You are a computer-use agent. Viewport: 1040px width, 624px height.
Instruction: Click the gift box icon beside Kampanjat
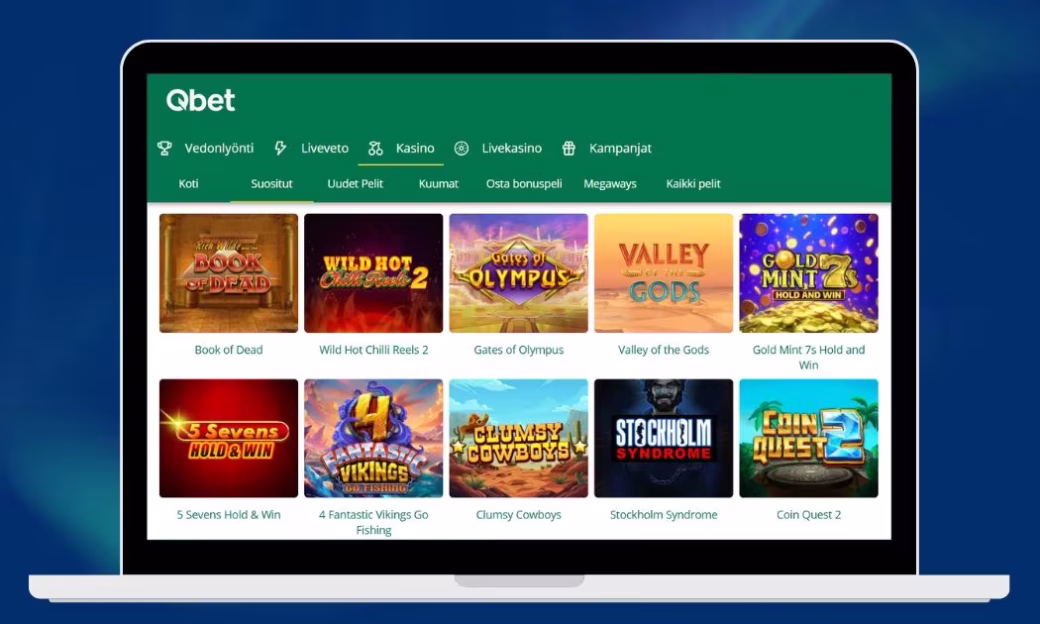[568, 148]
